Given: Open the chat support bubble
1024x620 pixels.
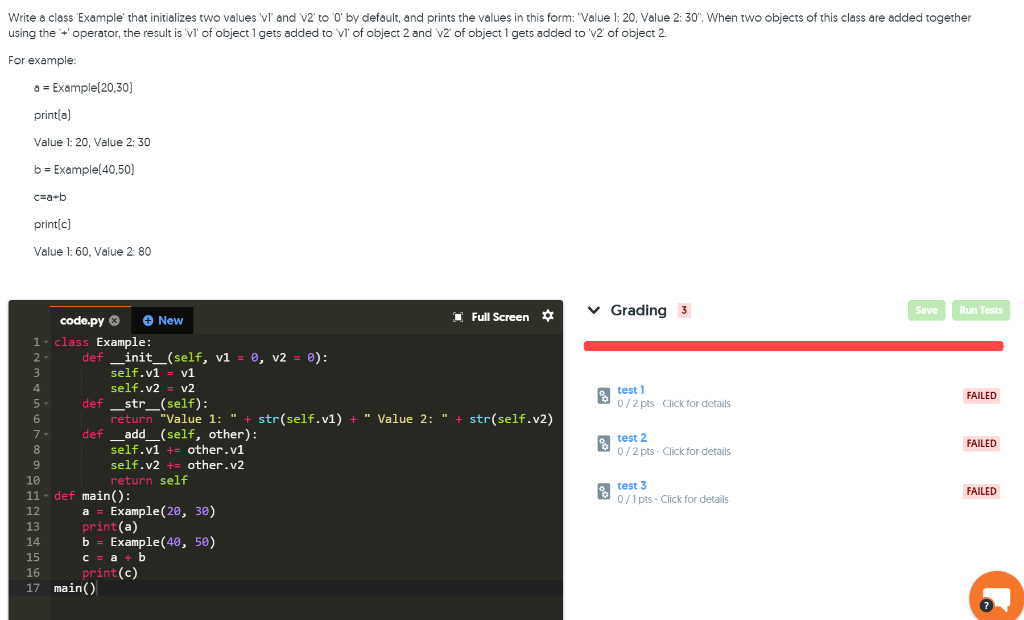Looking at the screenshot, I should pyautogui.click(x=996, y=595).
